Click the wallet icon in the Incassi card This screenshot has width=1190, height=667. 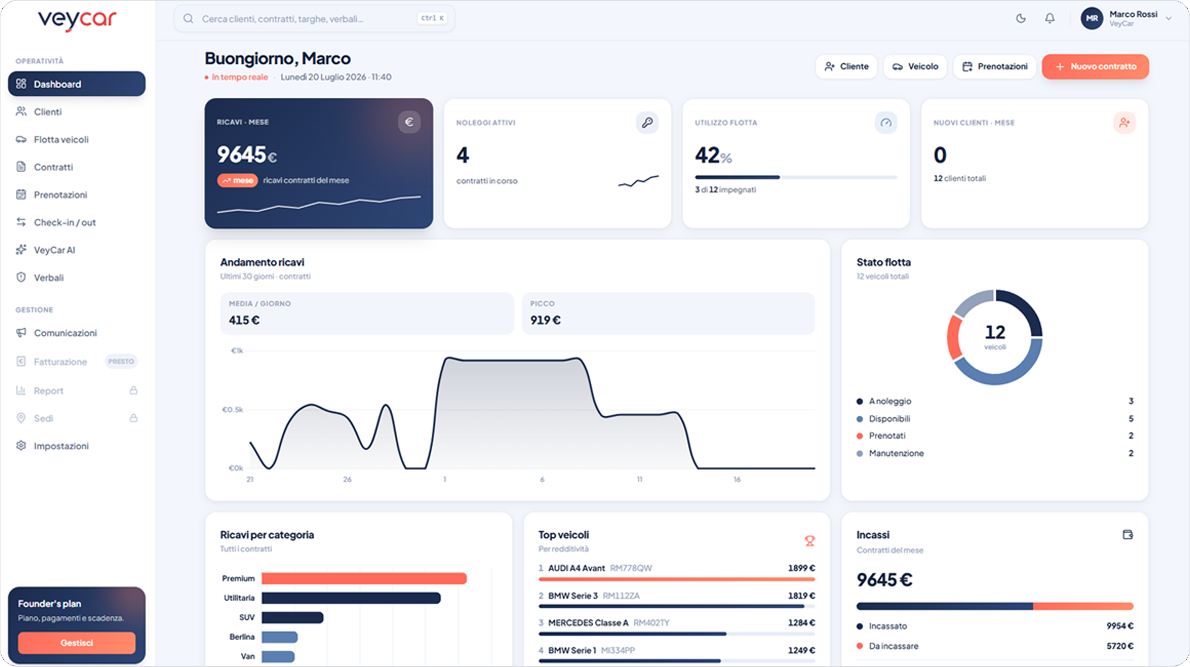pos(1128,535)
